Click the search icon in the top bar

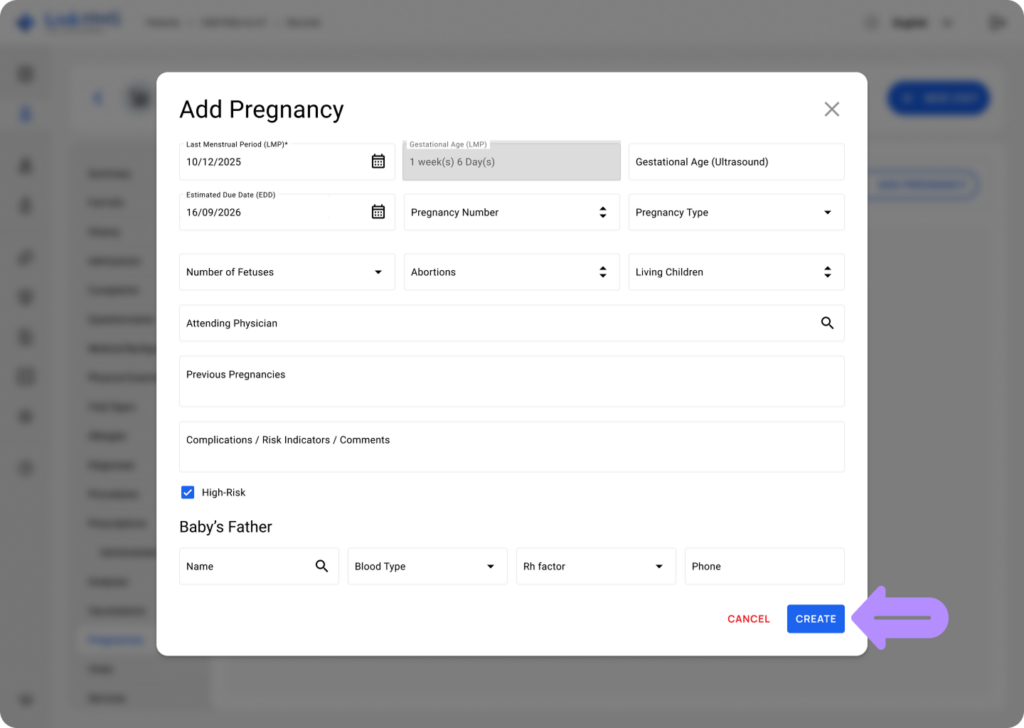pyautogui.click(x=870, y=22)
